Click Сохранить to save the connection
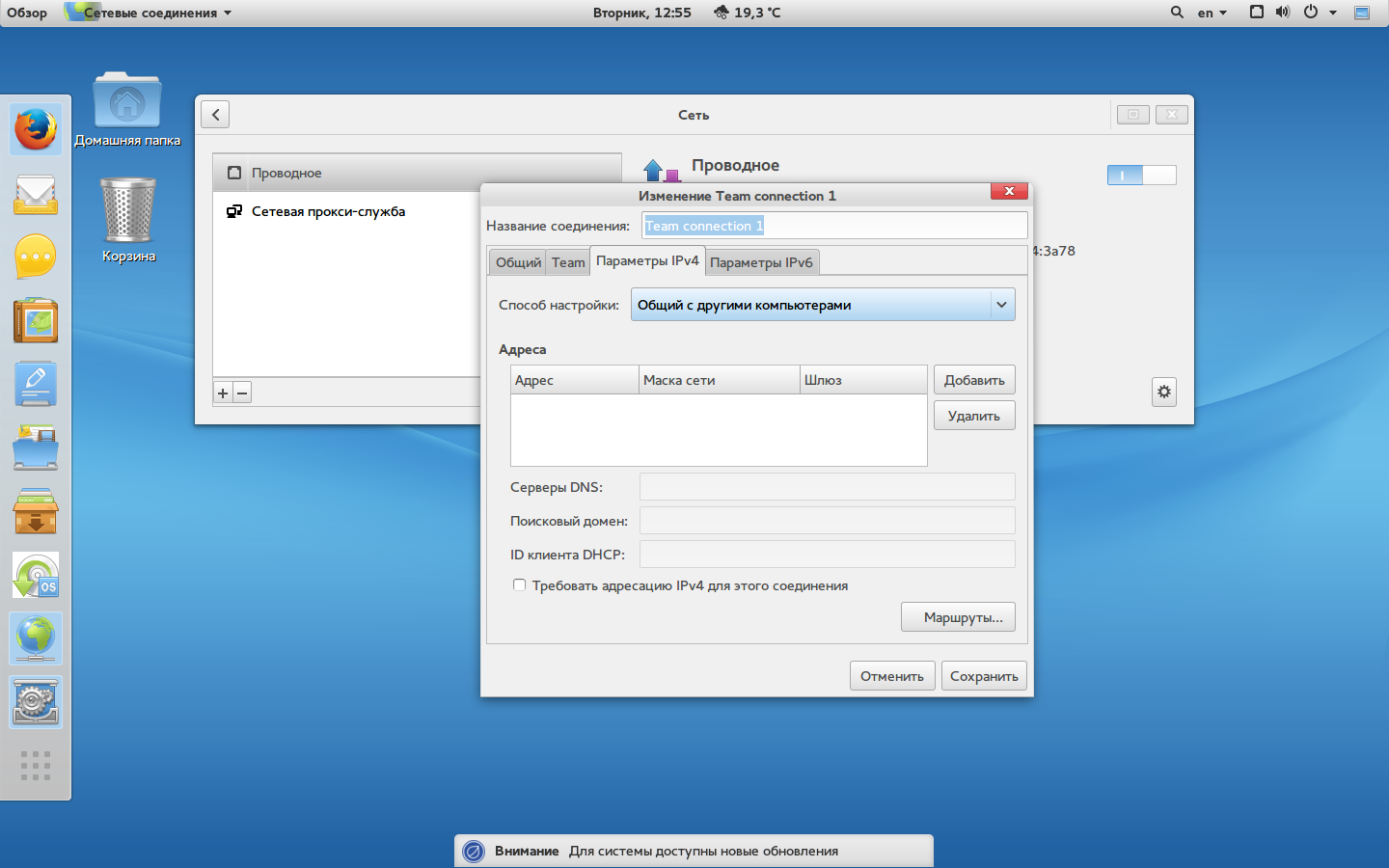Viewport: 1389px width, 868px height. tap(984, 676)
